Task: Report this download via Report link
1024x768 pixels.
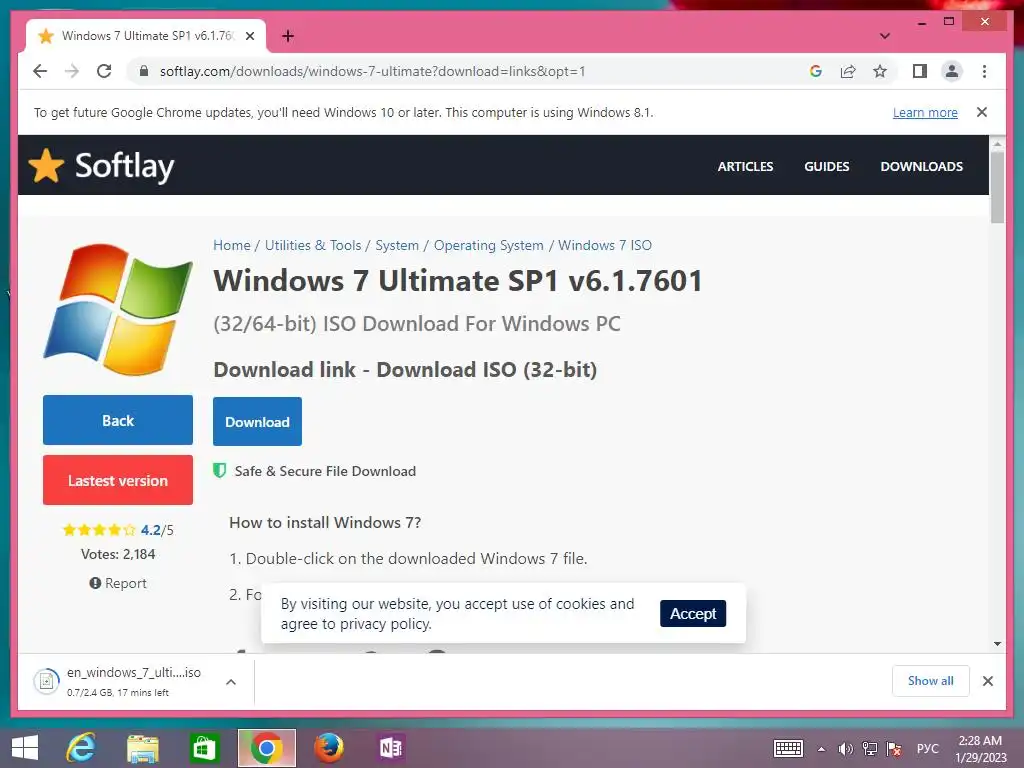Action: pos(118,583)
